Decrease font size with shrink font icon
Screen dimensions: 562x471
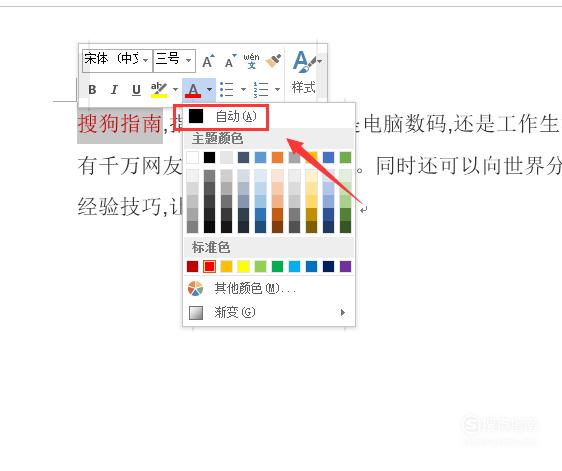tap(230, 61)
